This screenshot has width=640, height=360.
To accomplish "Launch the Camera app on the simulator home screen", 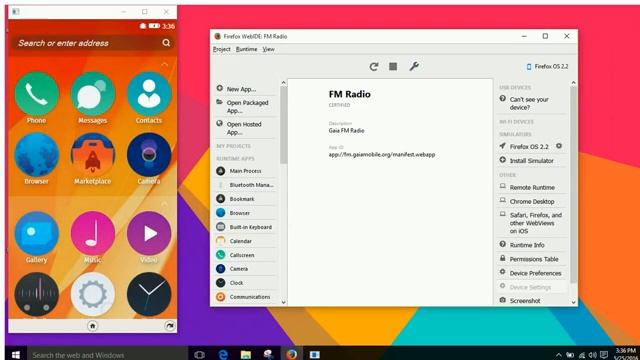I will pos(149,155).
